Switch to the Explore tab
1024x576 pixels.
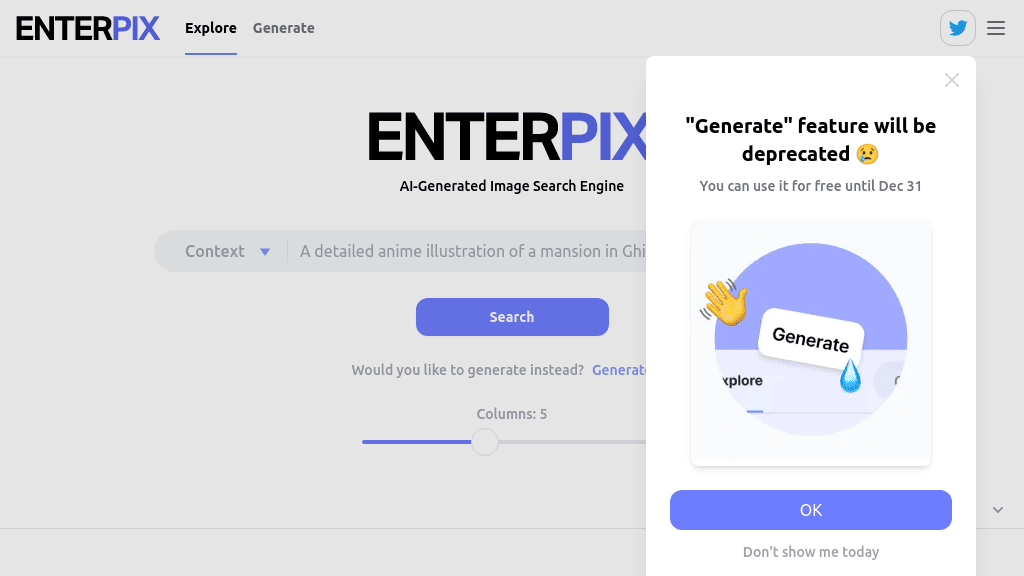click(x=210, y=28)
